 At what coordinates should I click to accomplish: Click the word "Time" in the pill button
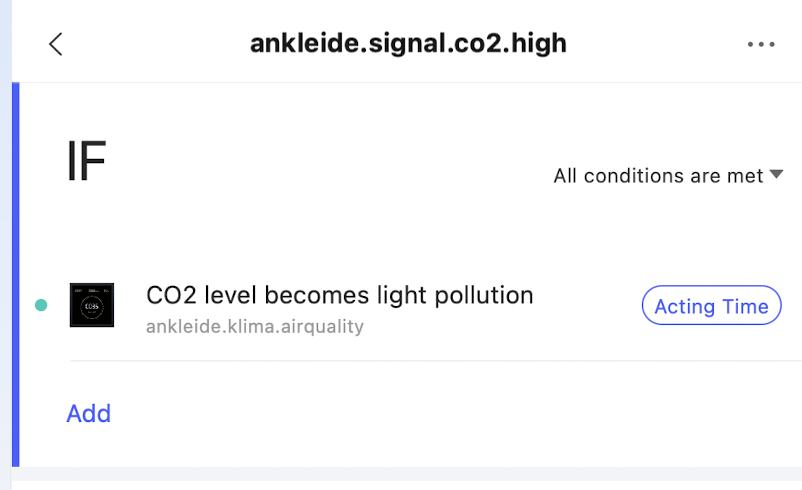[745, 306]
